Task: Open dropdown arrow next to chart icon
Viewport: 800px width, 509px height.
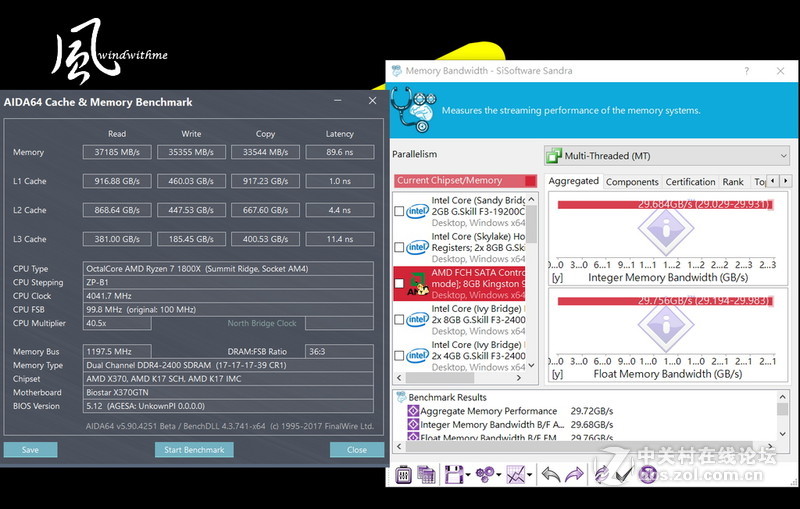Action: tap(529, 475)
